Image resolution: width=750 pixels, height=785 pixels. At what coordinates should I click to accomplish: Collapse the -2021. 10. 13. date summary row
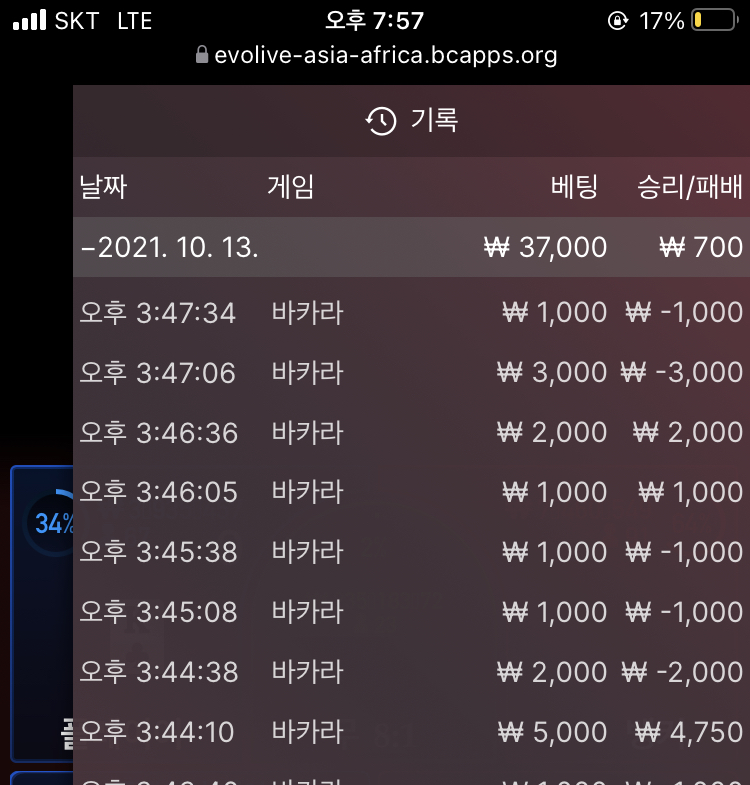pos(411,247)
